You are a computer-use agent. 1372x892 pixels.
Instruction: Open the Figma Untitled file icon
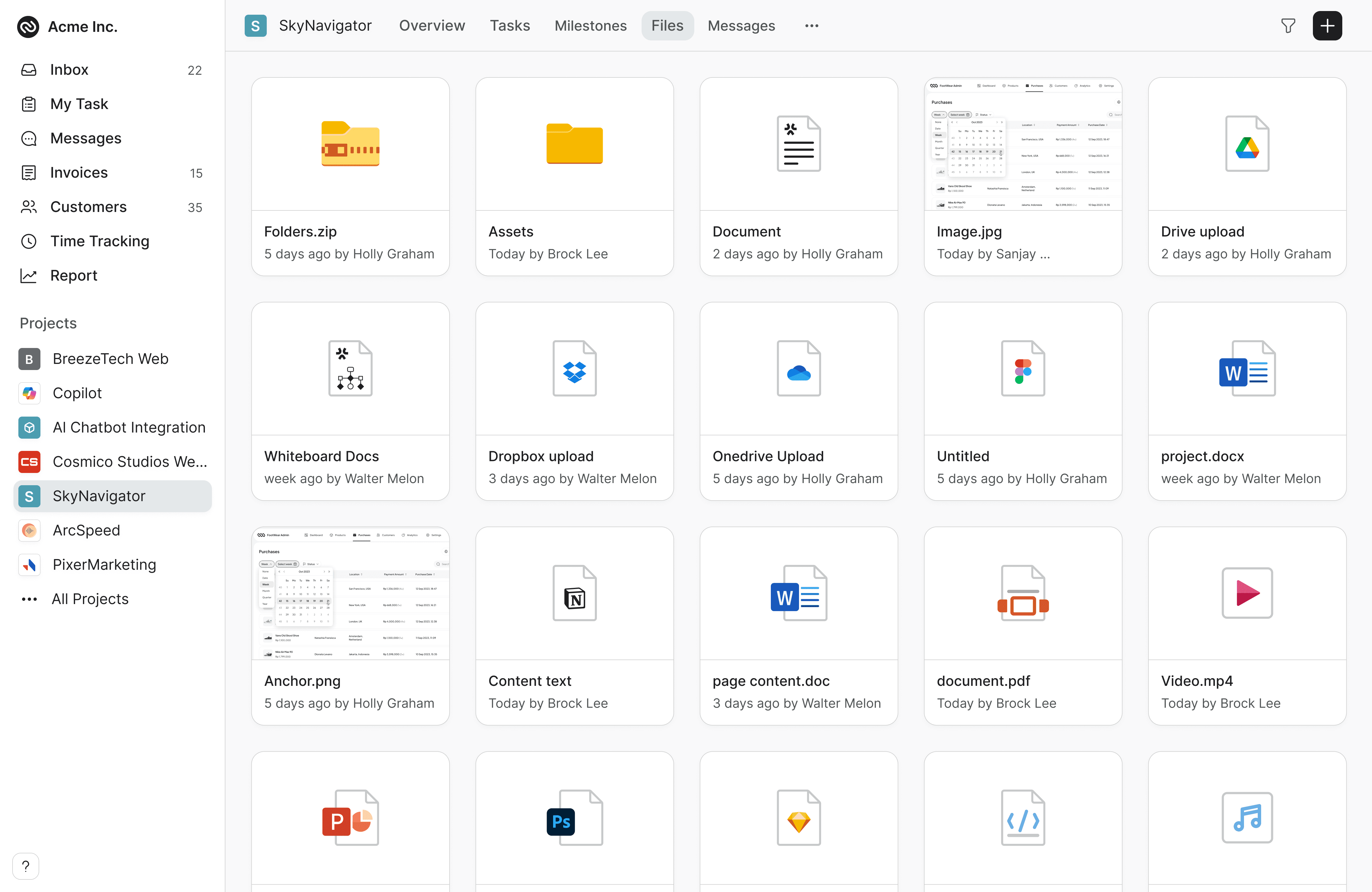point(1023,369)
